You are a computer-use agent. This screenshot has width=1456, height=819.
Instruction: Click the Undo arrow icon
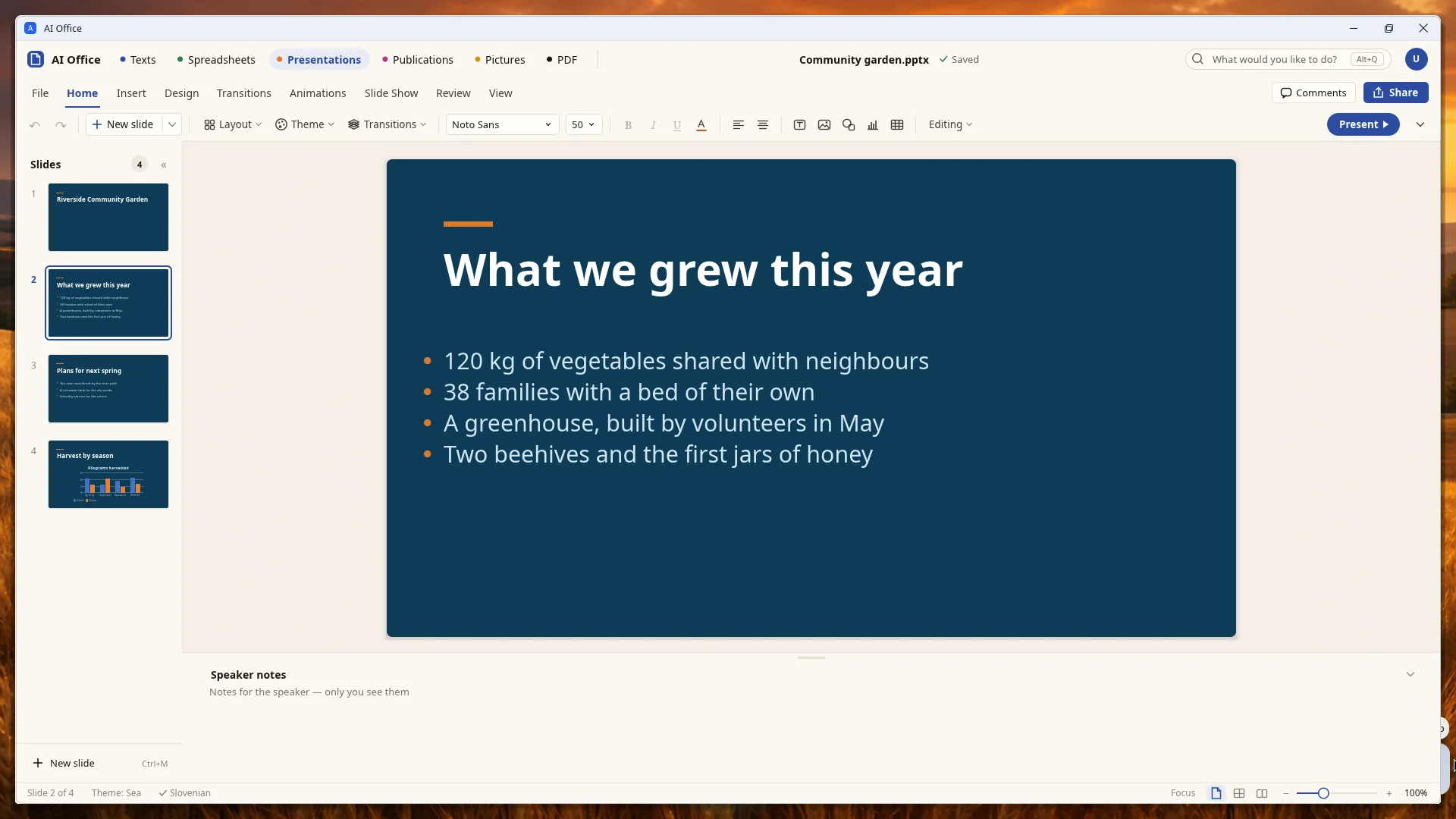click(x=35, y=125)
